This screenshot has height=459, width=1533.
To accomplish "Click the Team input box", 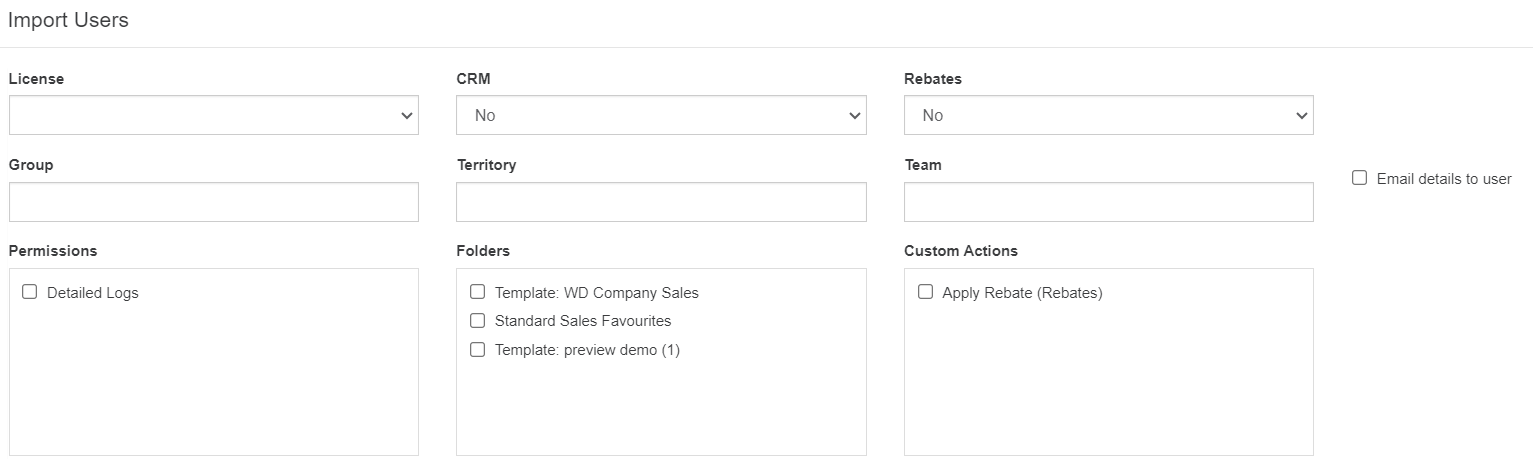I will pos(1108,202).
